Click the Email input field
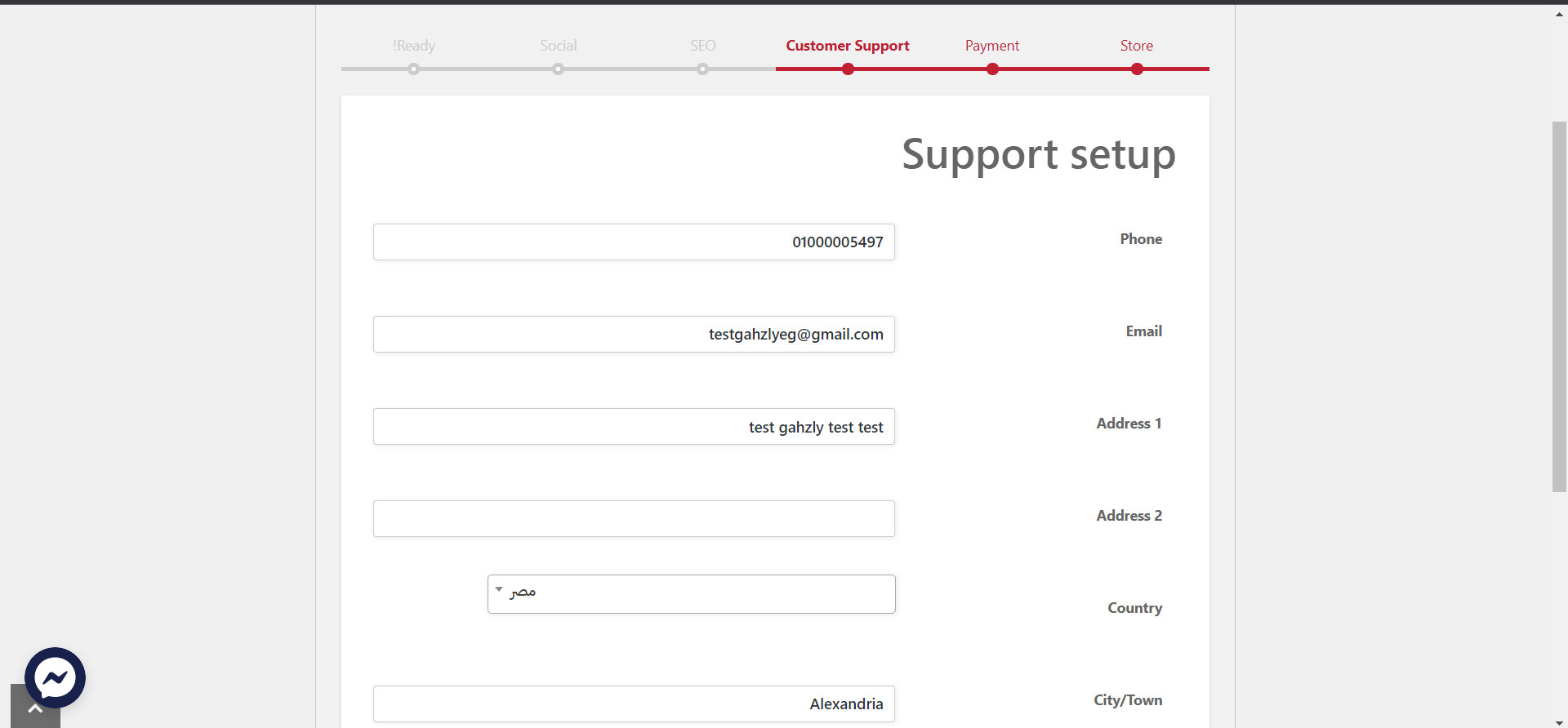Screen dimensions: 1568x728 coord(634,335)
